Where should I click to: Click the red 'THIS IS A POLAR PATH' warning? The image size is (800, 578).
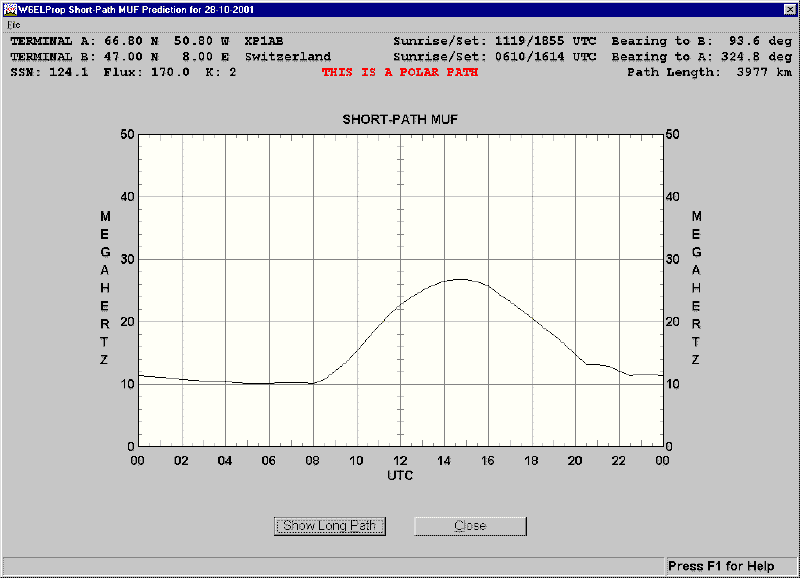coord(400,72)
